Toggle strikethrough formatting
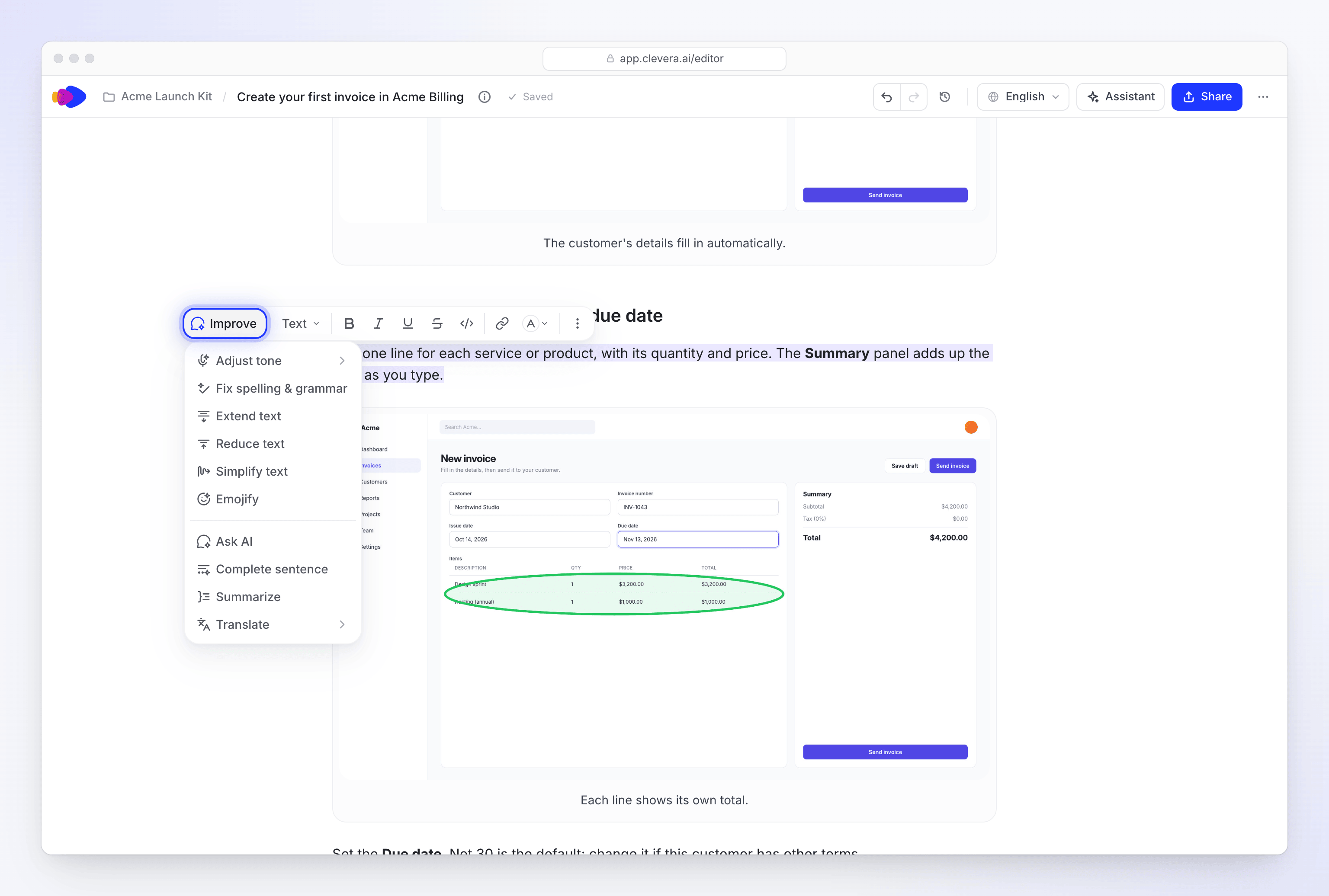 click(x=437, y=323)
